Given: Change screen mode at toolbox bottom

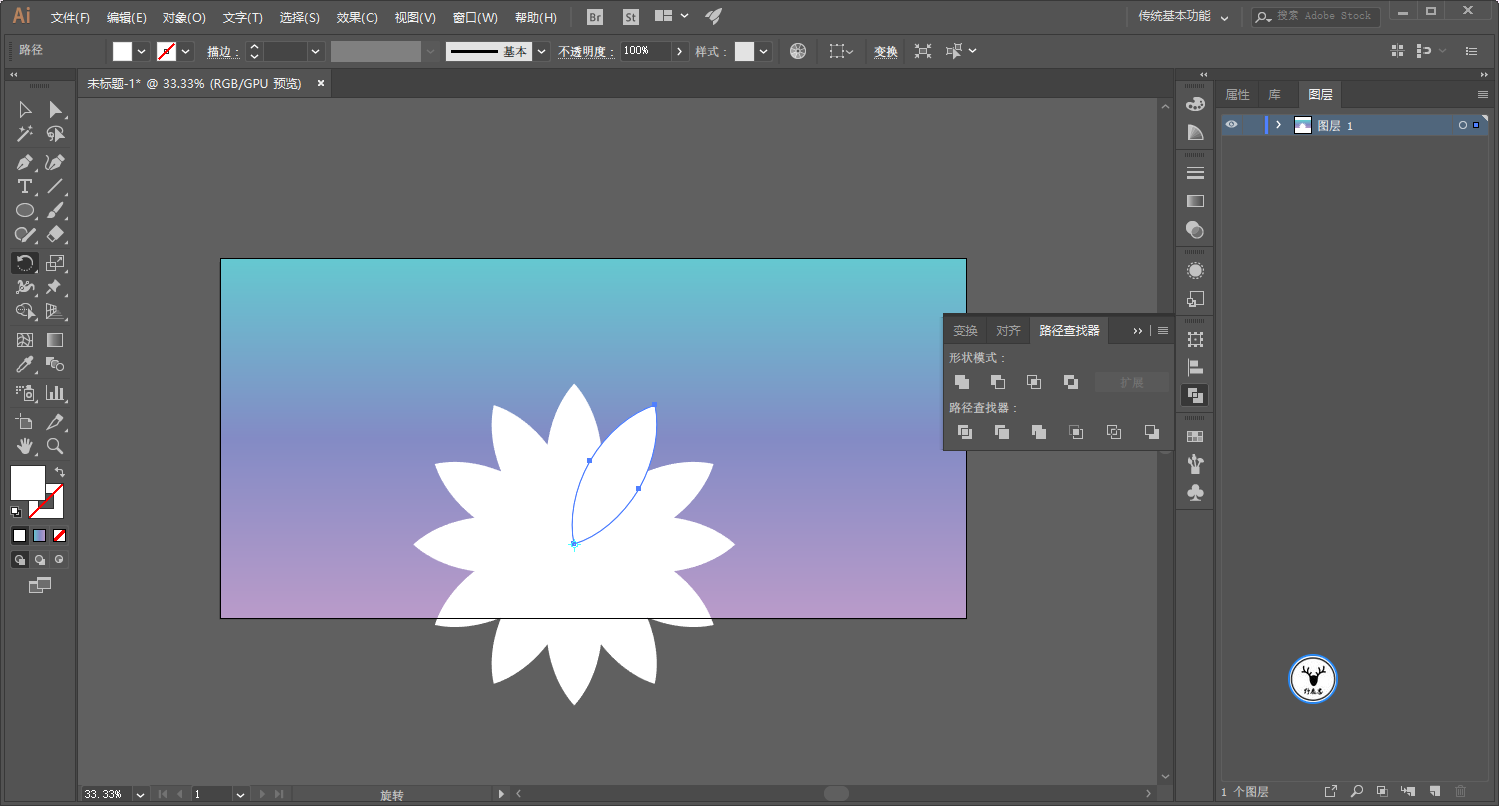Looking at the screenshot, I should (x=40, y=585).
